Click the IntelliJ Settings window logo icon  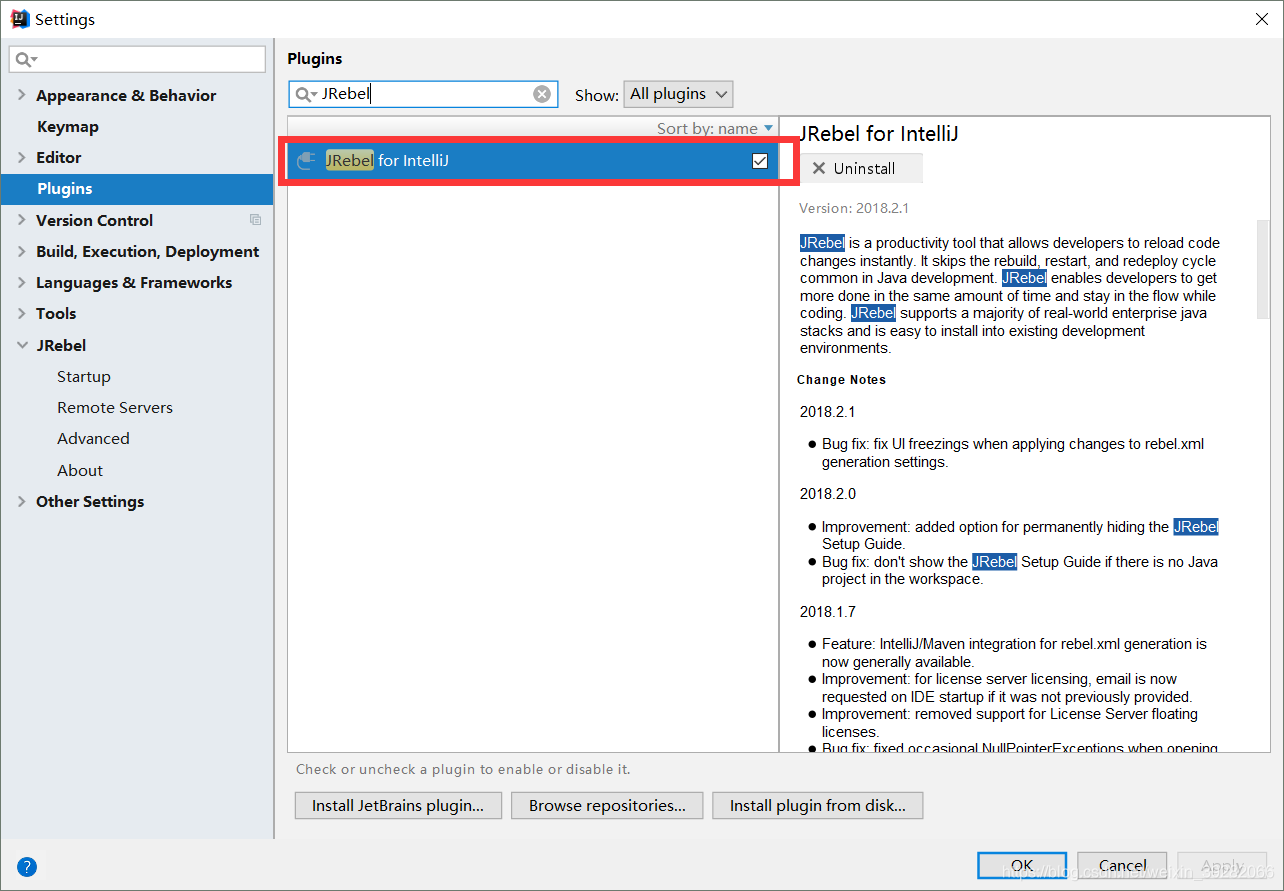19,19
